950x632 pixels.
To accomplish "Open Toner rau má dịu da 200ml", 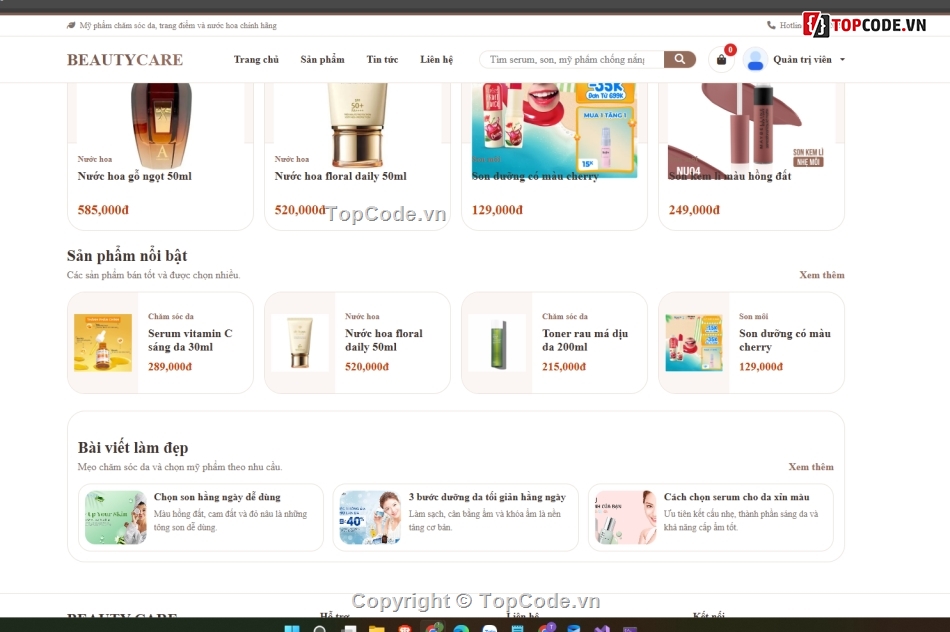I will pyautogui.click(x=585, y=340).
